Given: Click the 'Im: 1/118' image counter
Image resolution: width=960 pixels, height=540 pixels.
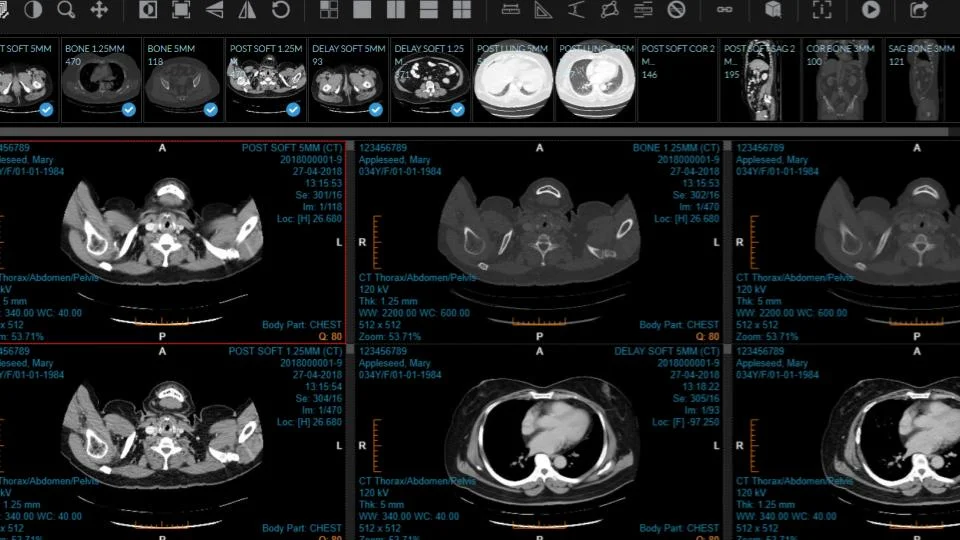Looking at the screenshot, I should [x=322, y=207].
